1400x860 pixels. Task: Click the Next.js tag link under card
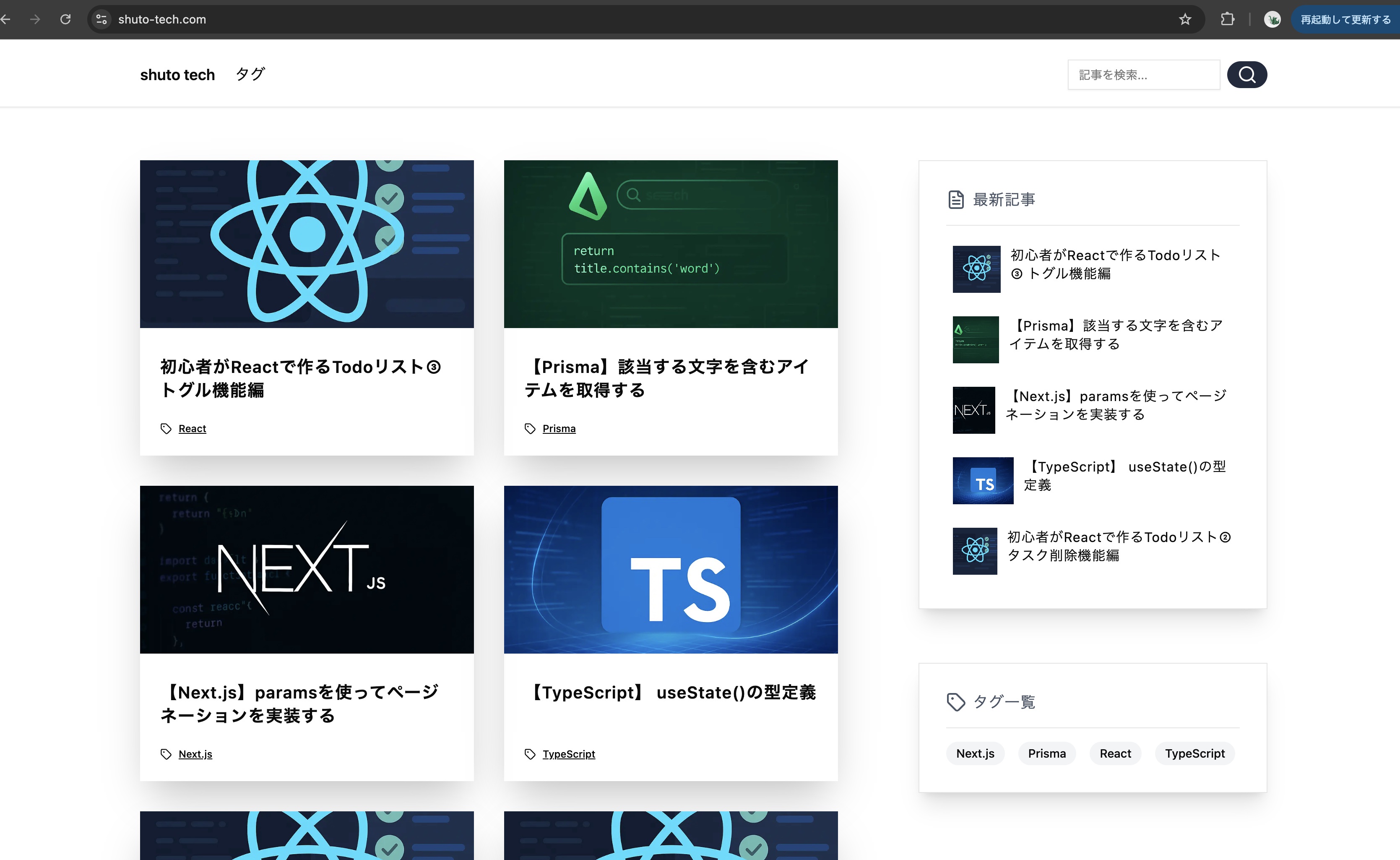tap(195, 753)
